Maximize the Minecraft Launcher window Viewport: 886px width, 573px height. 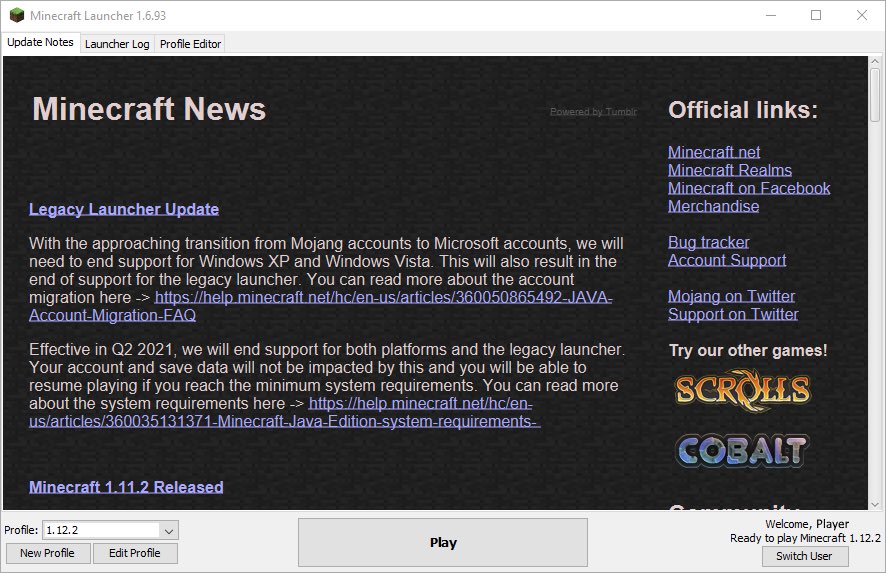816,15
